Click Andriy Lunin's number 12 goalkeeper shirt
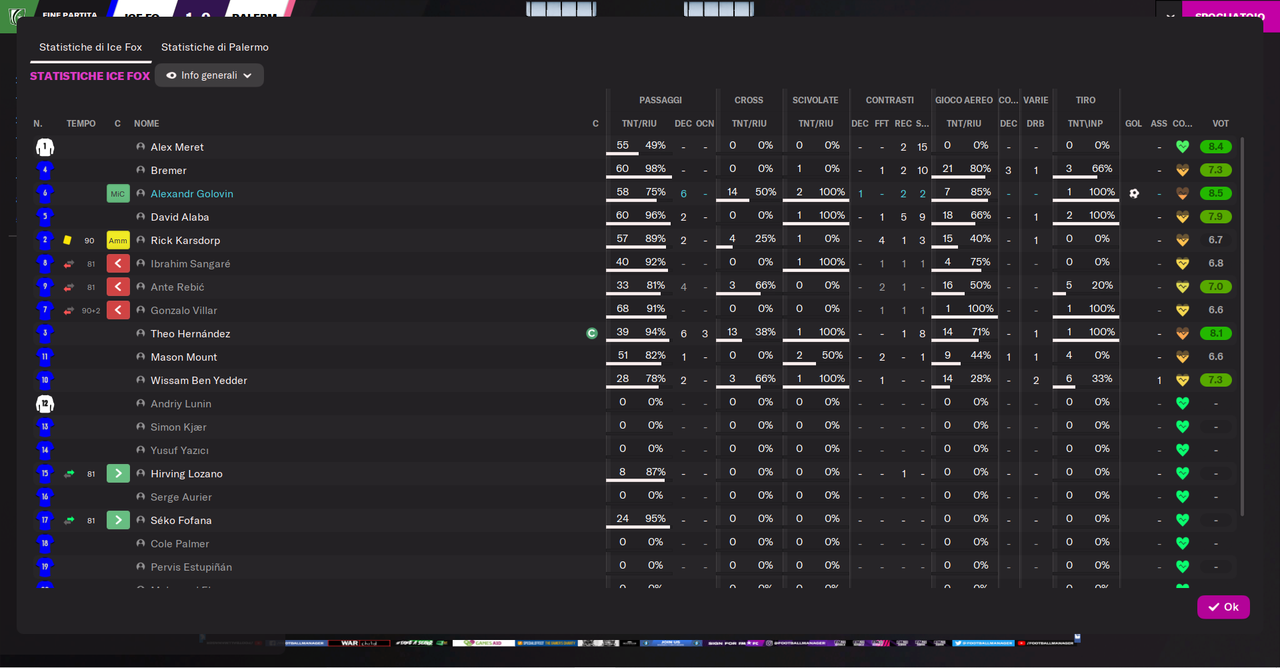The width and height of the screenshot is (1280, 668). tap(45, 404)
